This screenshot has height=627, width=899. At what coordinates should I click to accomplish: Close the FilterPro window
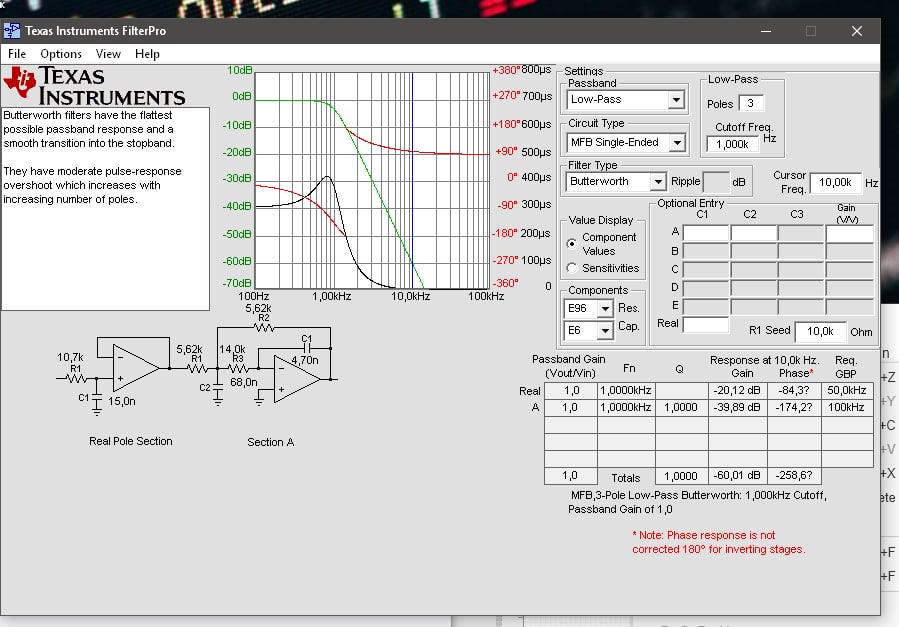point(857,31)
